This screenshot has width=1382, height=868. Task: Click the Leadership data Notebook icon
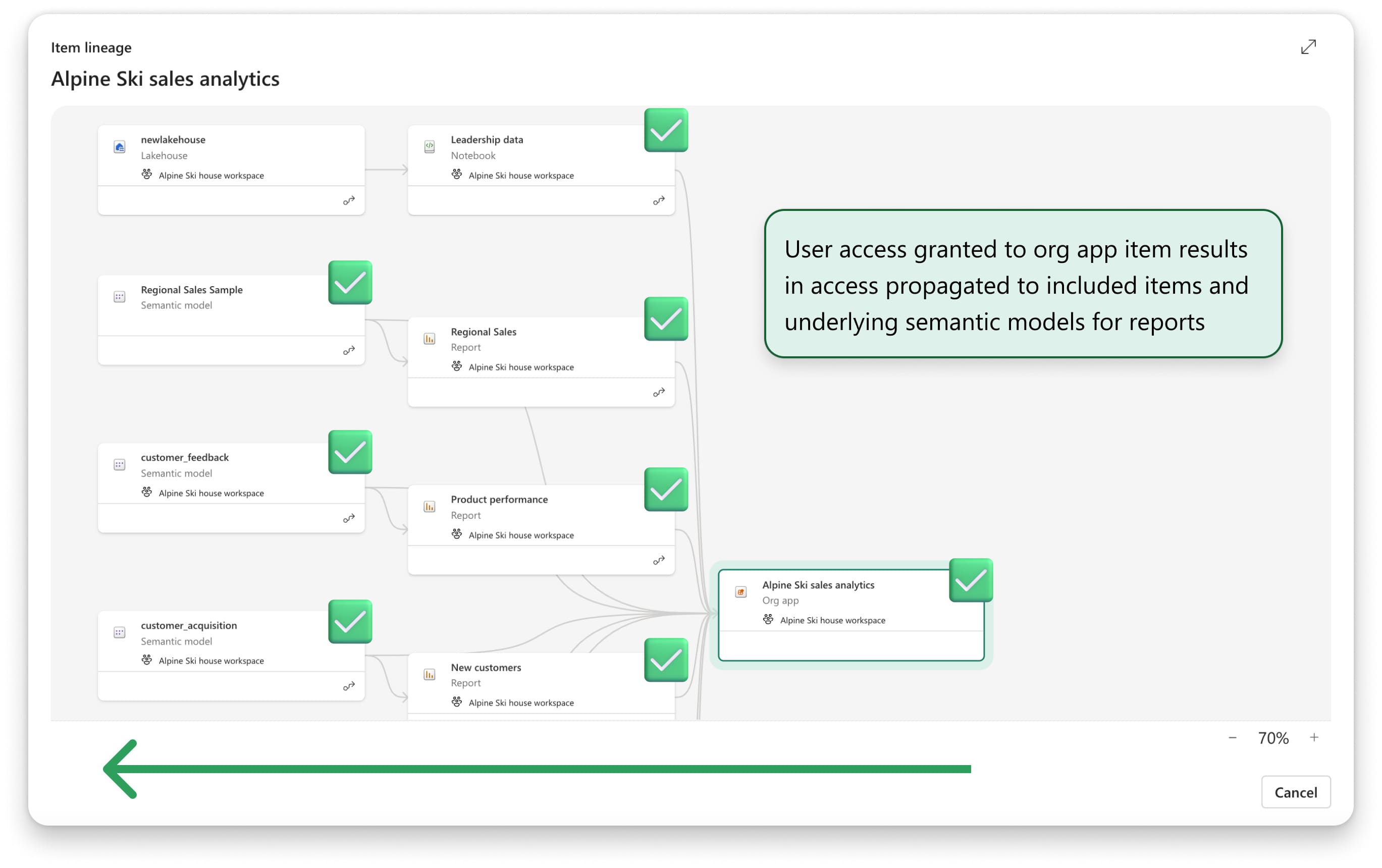(430, 147)
